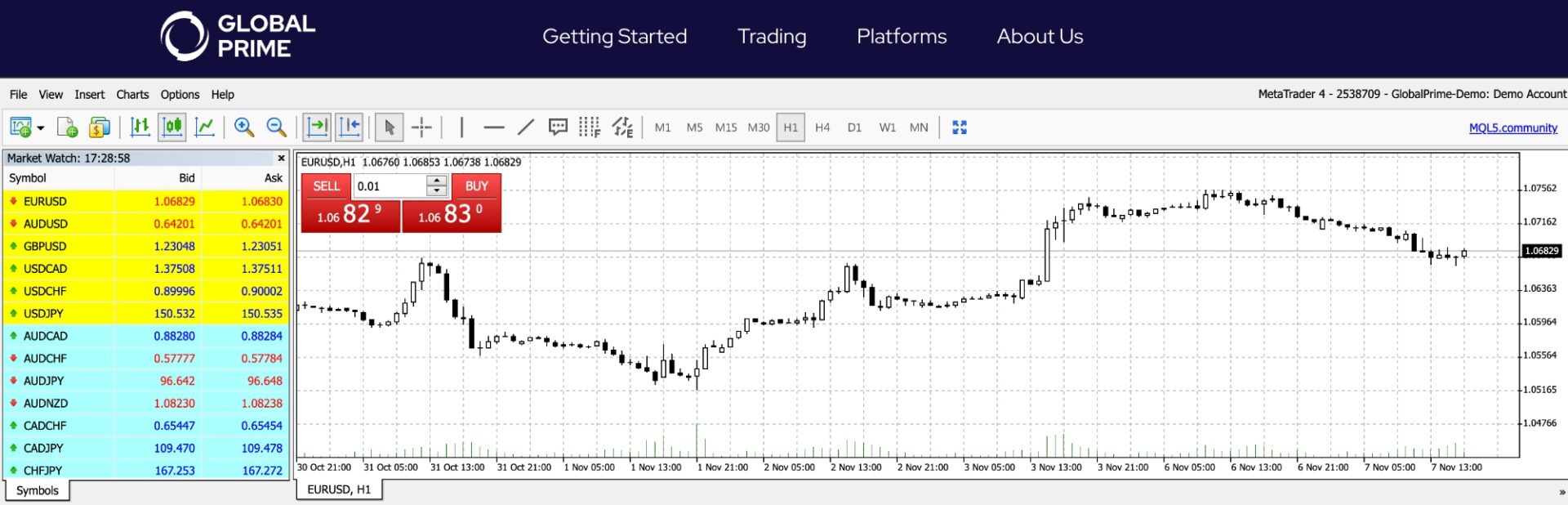The width and height of the screenshot is (1568, 505).
Task: Select the EURUSD row in Market Watch
Action: click(145, 201)
